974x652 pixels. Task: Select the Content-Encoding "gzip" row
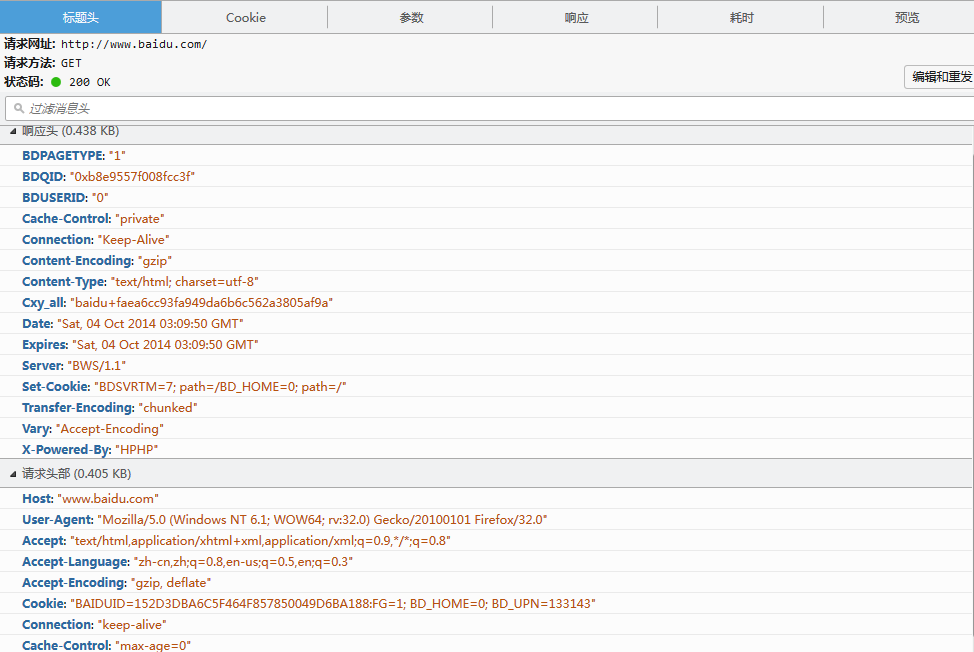(486, 260)
